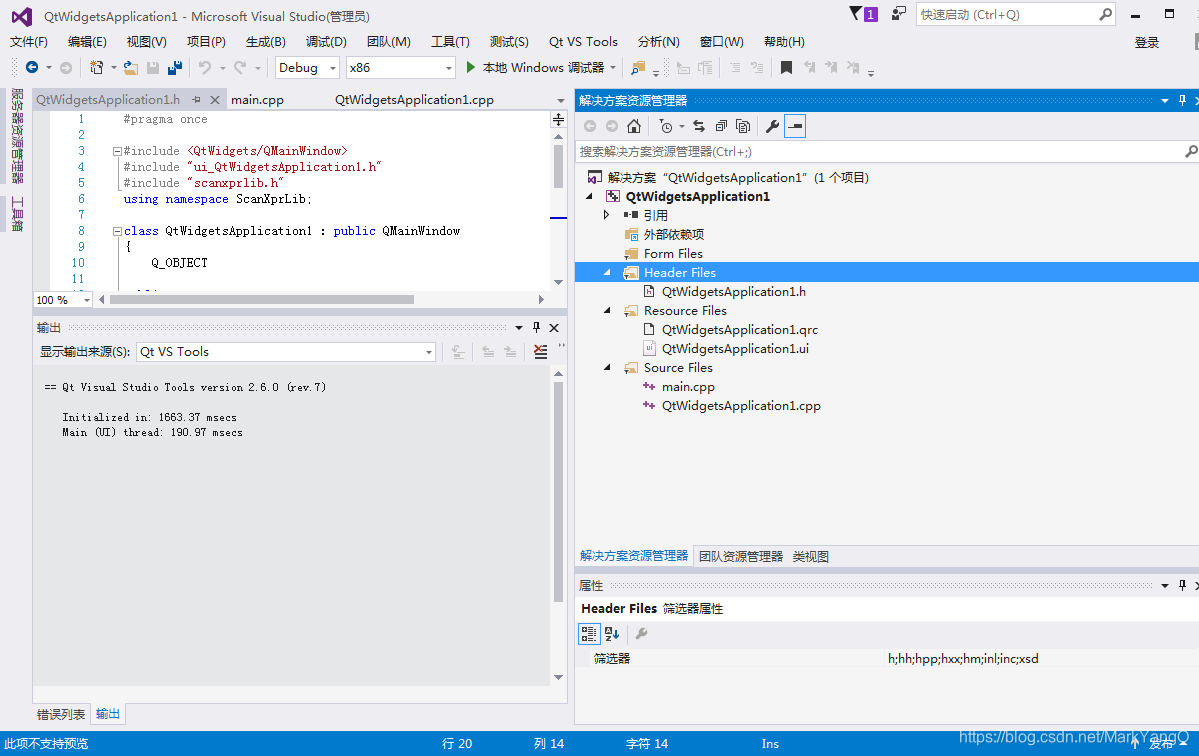Click the bookmark icon in toolbar
The width and height of the screenshot is (1199, 756).
786,68
